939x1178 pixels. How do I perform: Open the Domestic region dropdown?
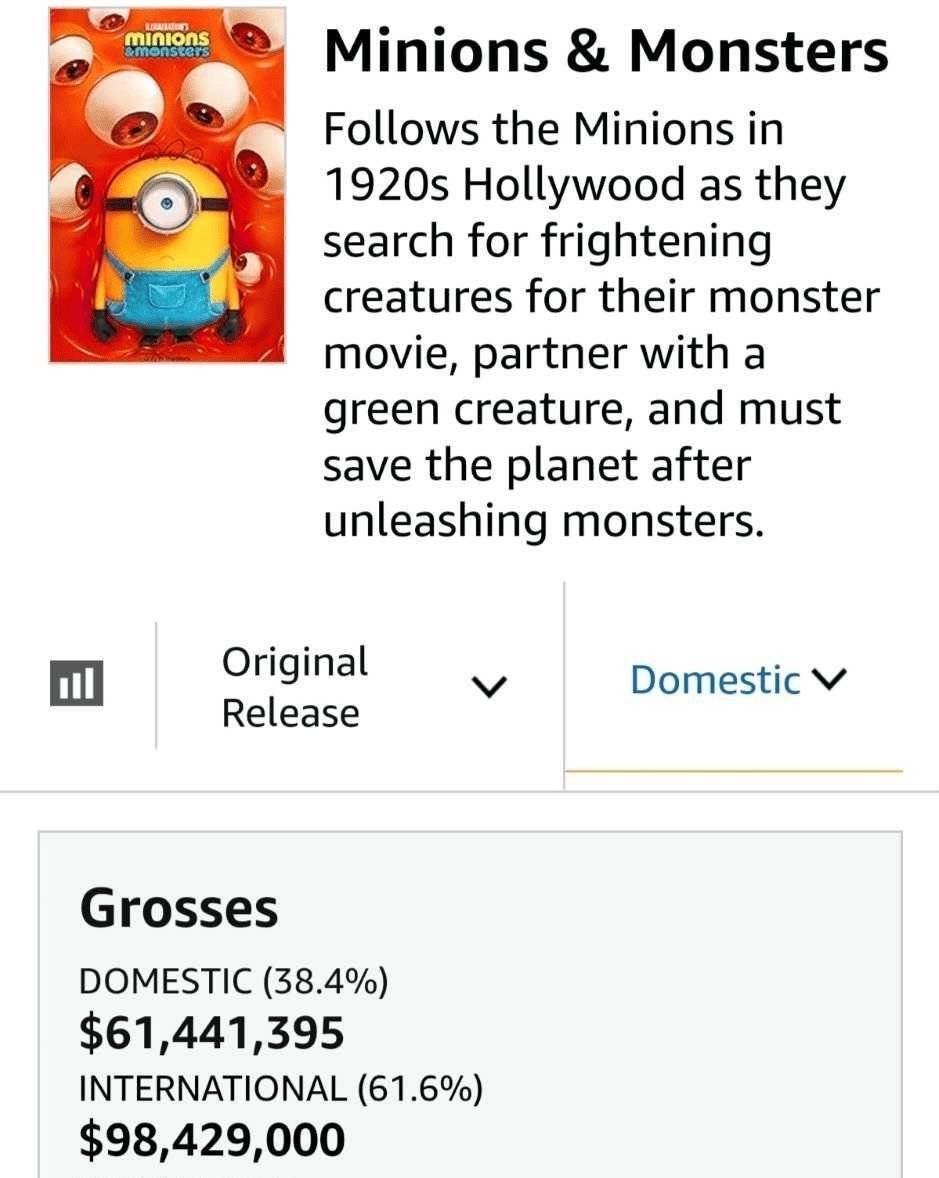[x=738, y=681]
